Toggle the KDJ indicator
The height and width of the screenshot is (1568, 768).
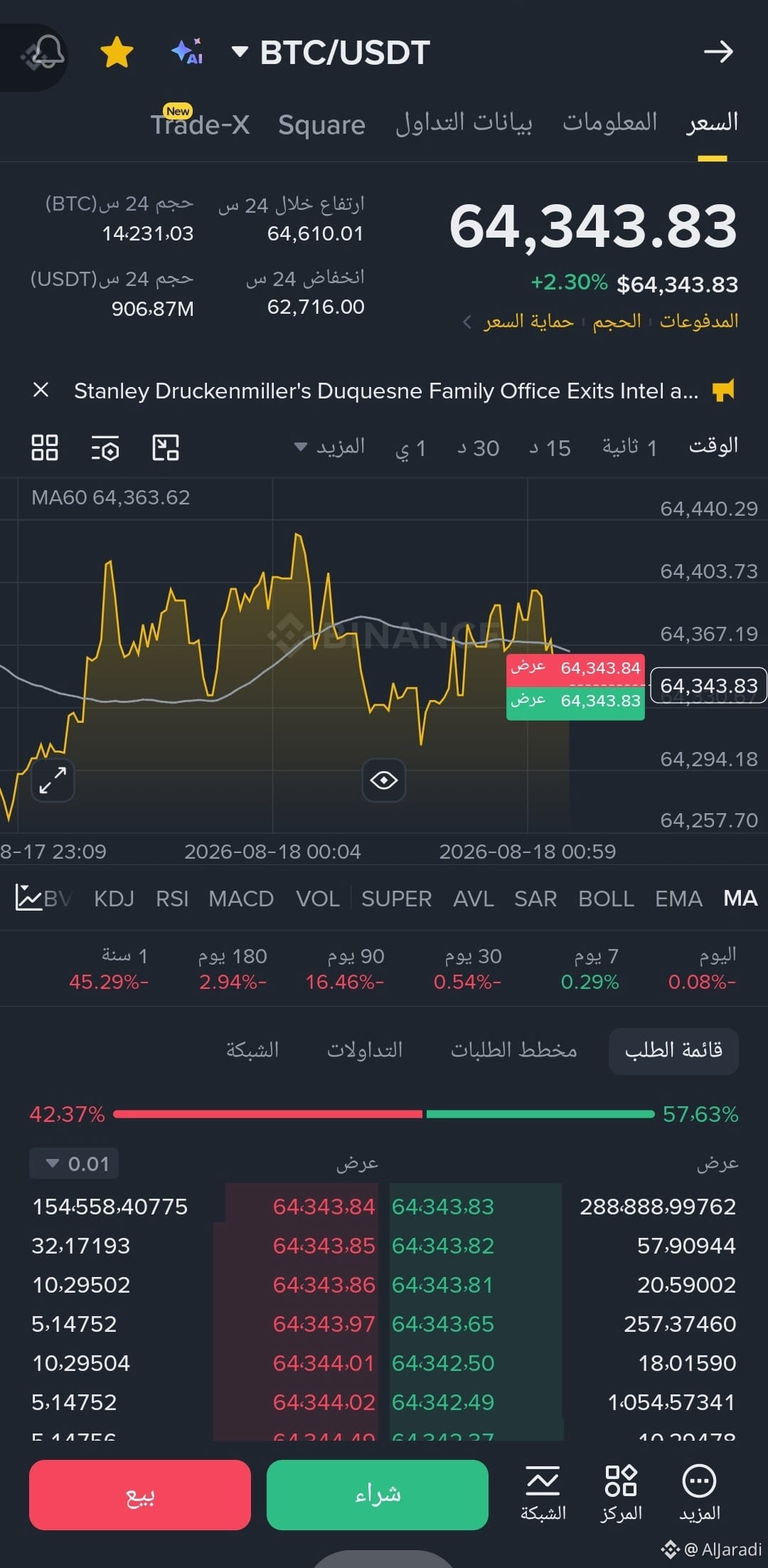click(114, 899)
